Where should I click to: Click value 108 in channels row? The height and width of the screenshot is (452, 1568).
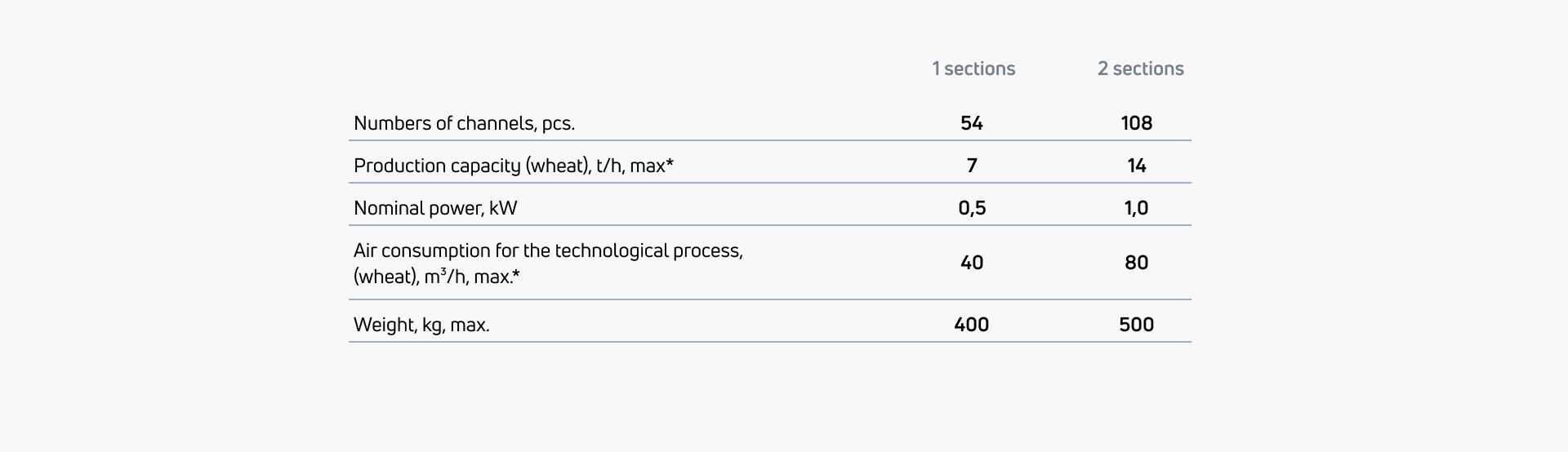(1136, 123)
